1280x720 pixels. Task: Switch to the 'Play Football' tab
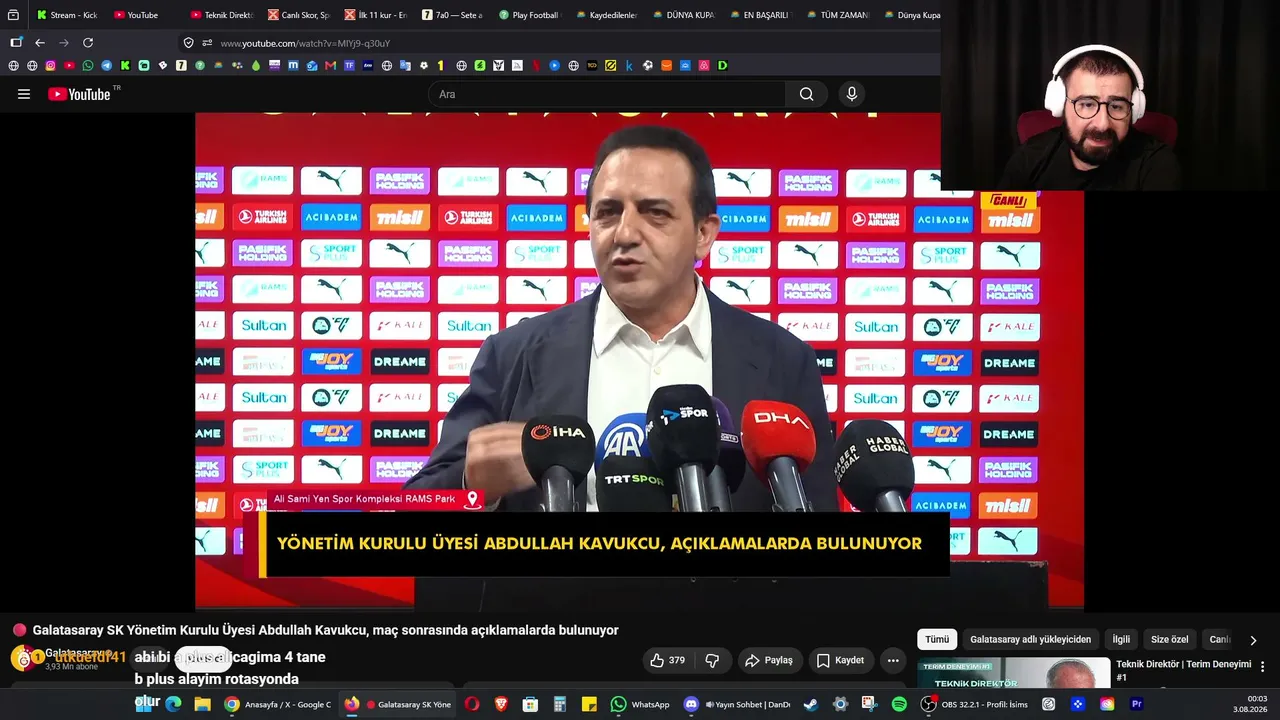(529, 15)
